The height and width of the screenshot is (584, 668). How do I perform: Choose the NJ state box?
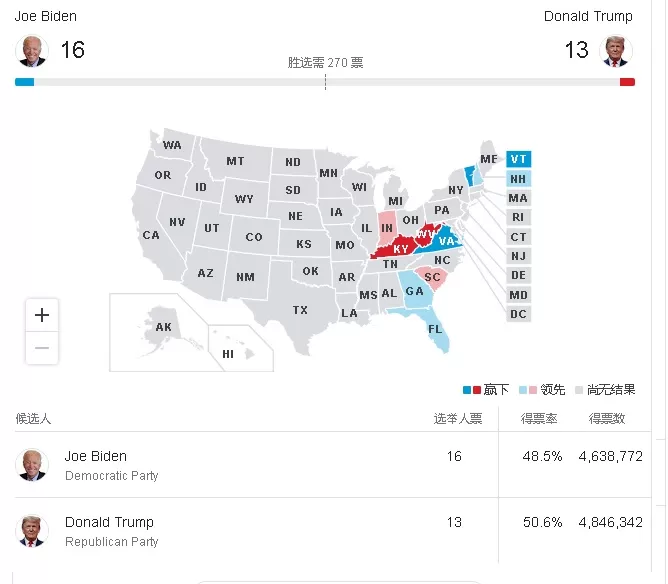[518, 256]
